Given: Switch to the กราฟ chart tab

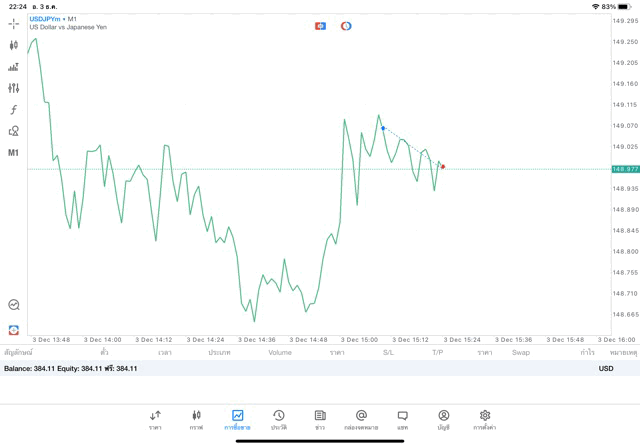Looking at the screenshot, I should [x=196, y=420].
